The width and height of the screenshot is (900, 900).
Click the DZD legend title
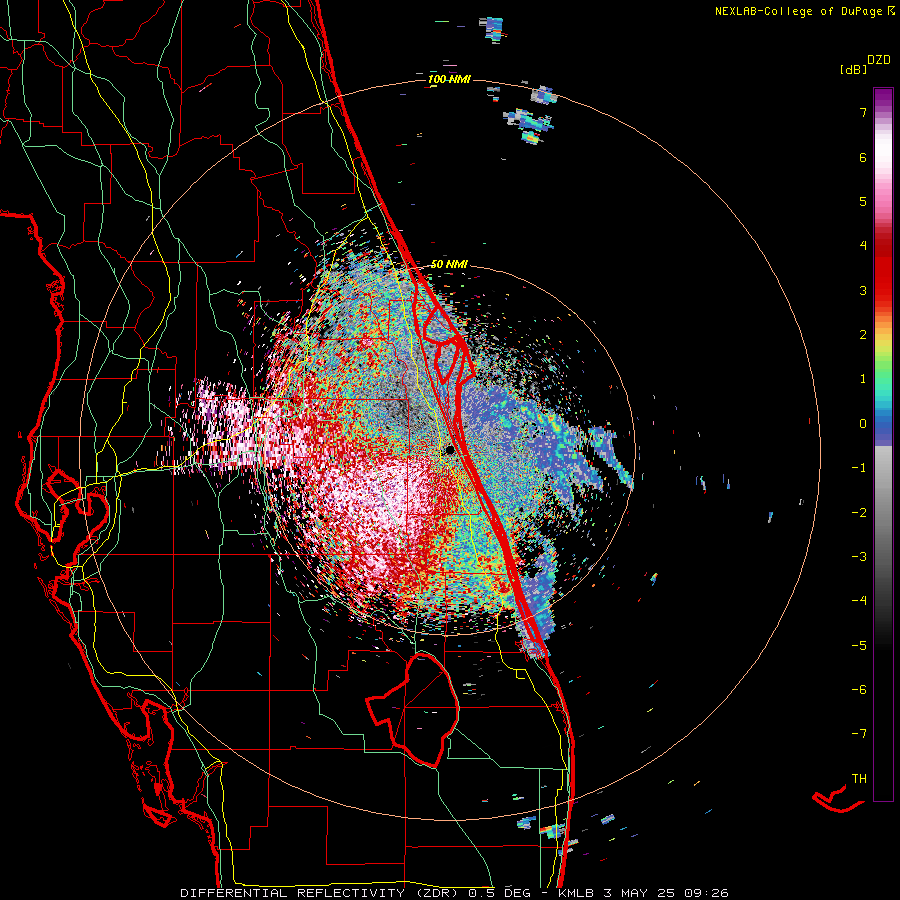pyautogui.click(x=879, y=60)
